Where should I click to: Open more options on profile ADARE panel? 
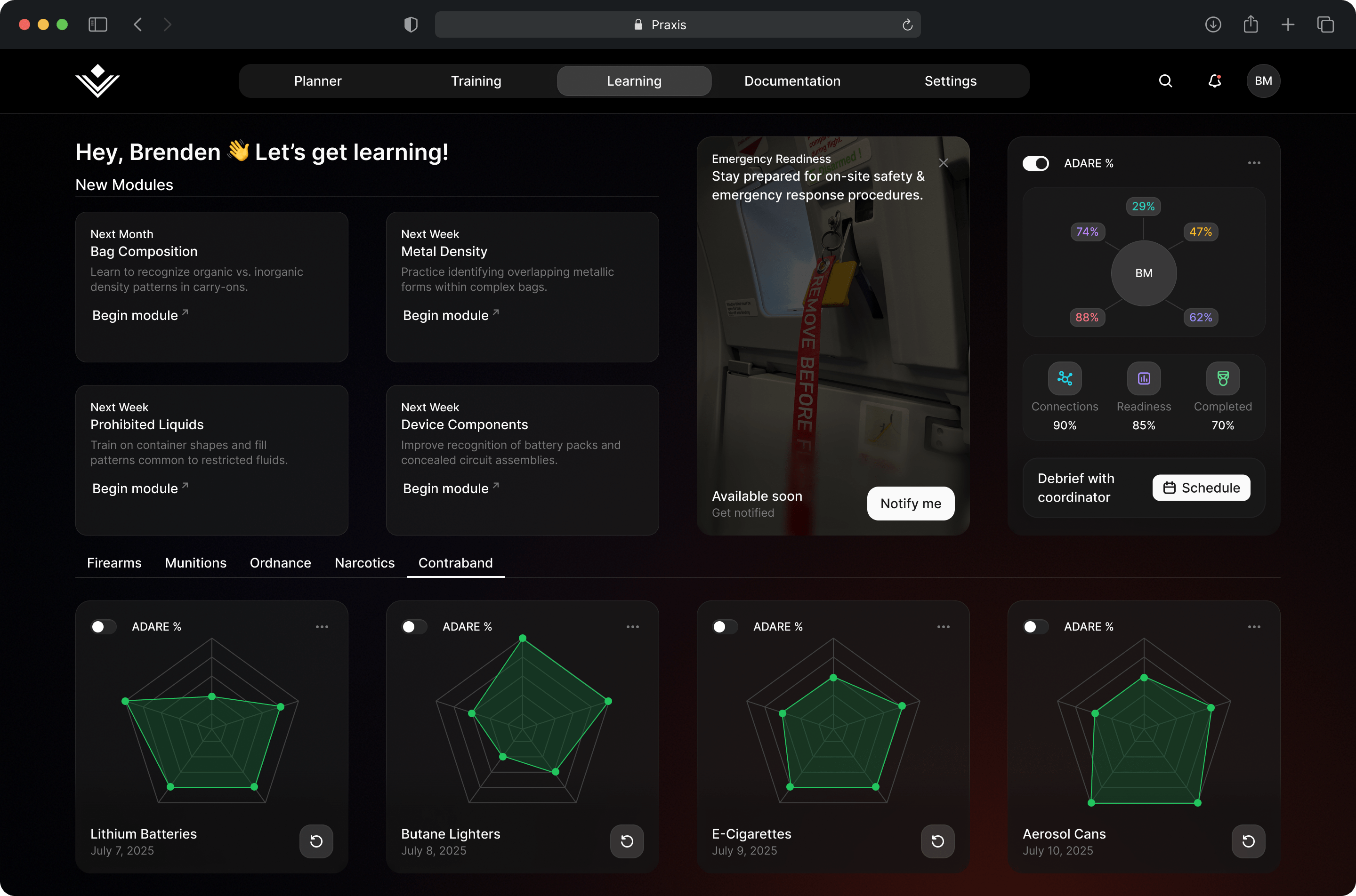click(x=1254, y=163)
